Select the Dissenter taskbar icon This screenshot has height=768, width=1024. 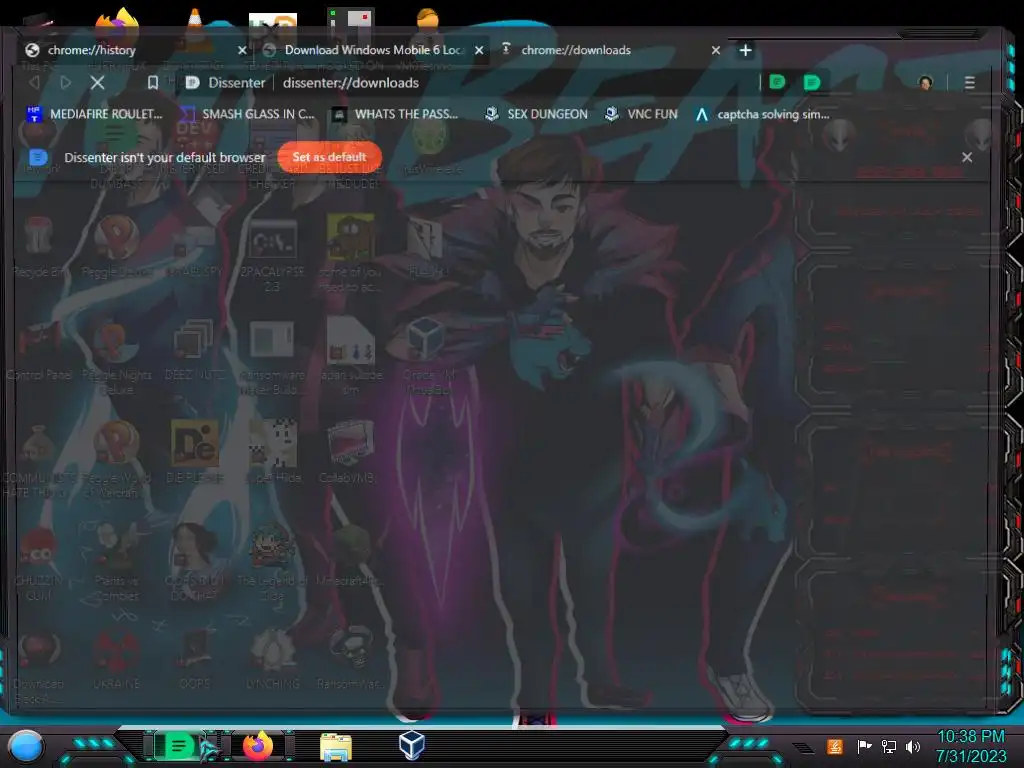(178, 746)
